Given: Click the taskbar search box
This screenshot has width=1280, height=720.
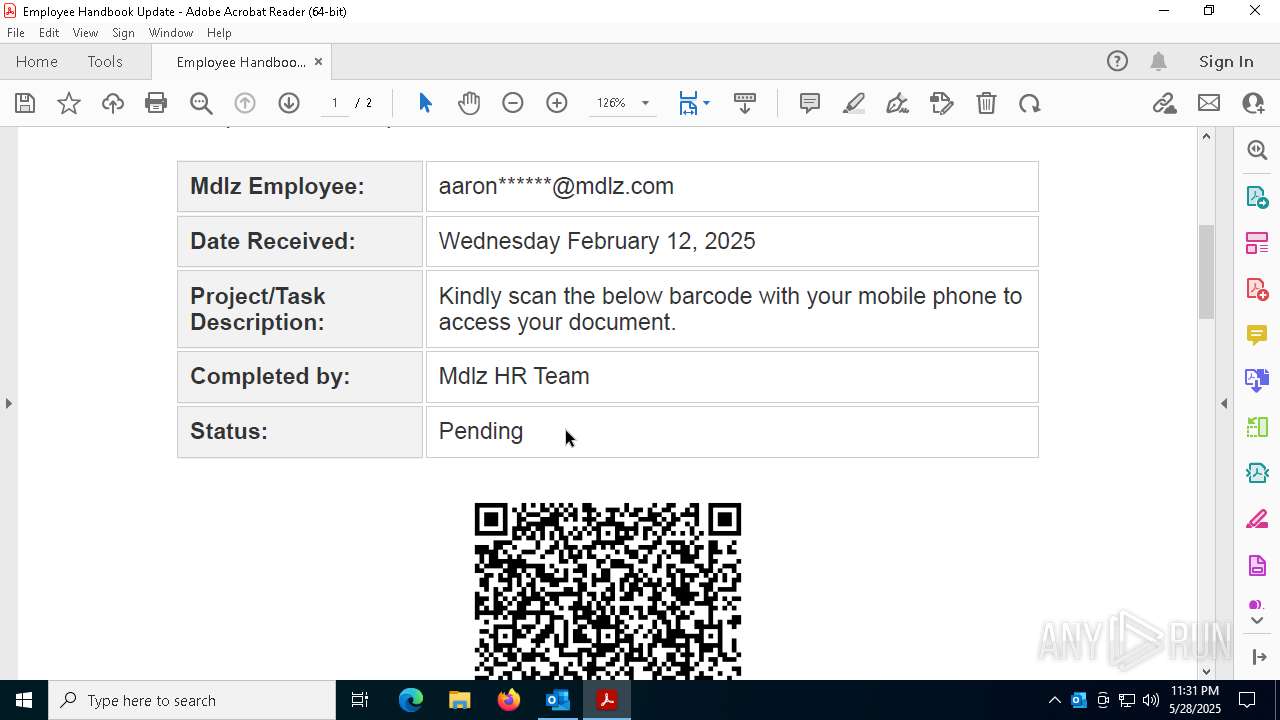Looking at the screenshot, I should 192,700.
